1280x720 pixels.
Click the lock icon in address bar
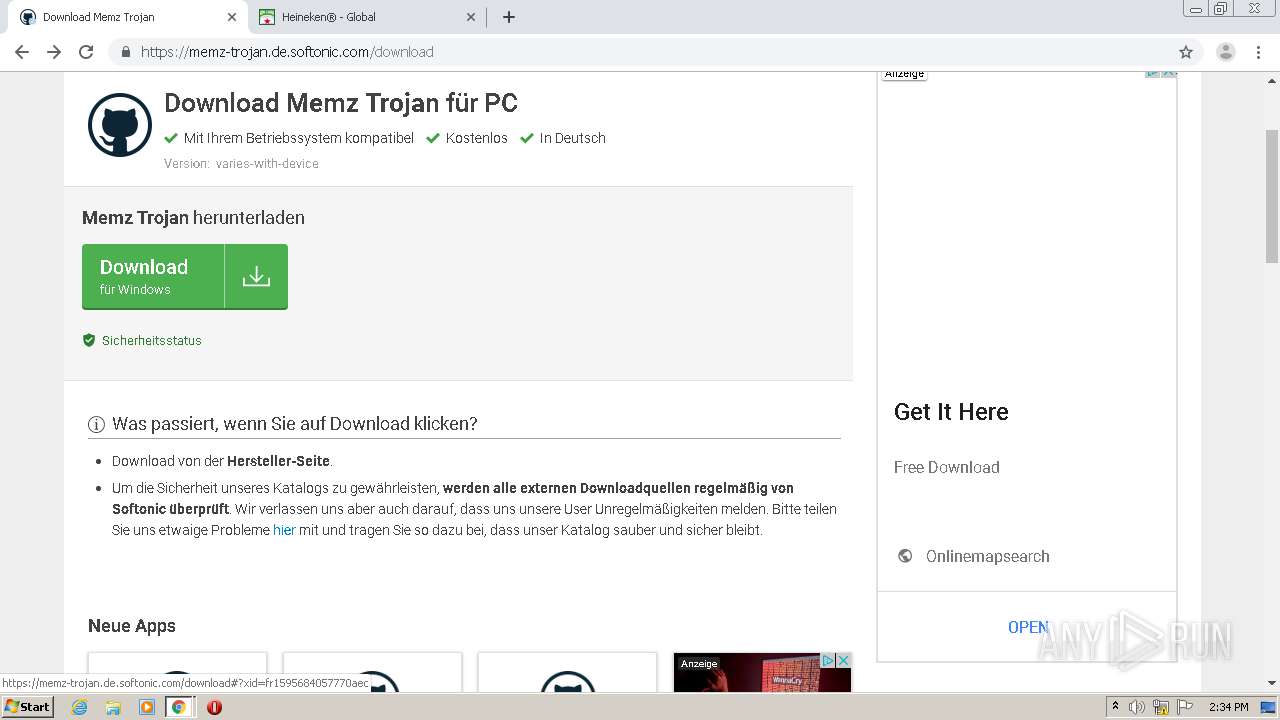[126, 52]
